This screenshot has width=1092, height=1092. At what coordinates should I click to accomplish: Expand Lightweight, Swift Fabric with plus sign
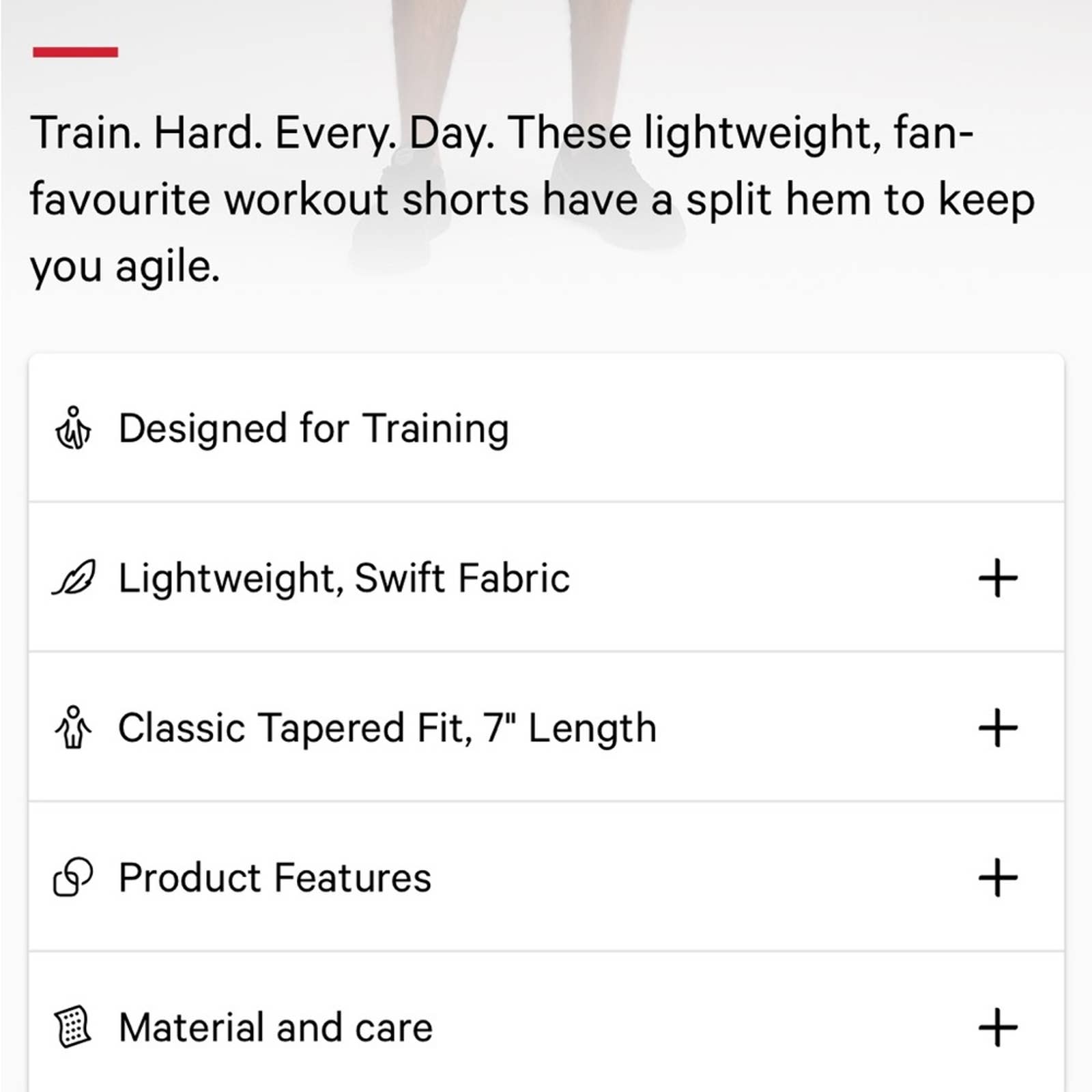pos(998,578)
